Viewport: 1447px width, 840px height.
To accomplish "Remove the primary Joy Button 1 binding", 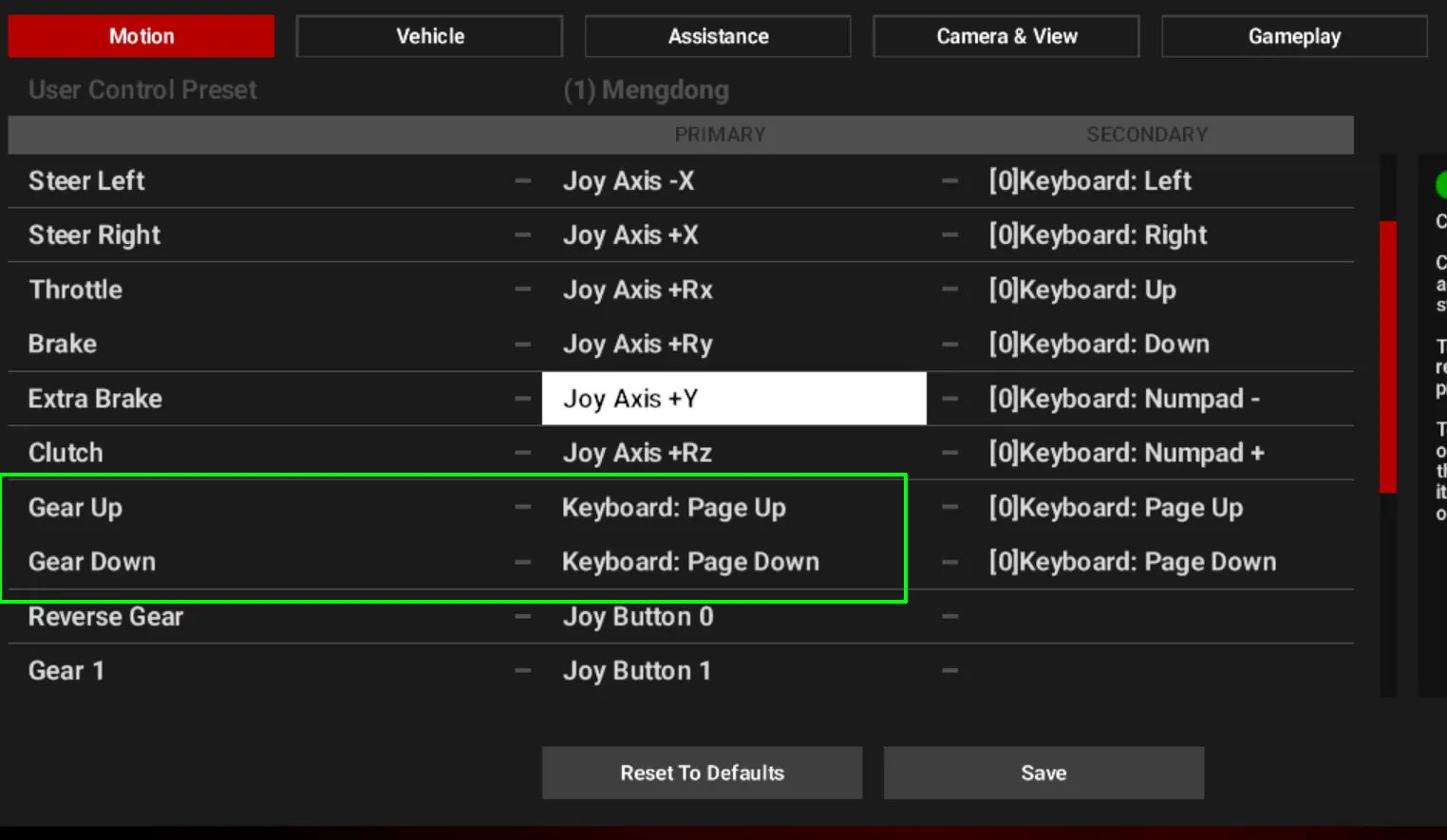I will click(x=522, y=671).
